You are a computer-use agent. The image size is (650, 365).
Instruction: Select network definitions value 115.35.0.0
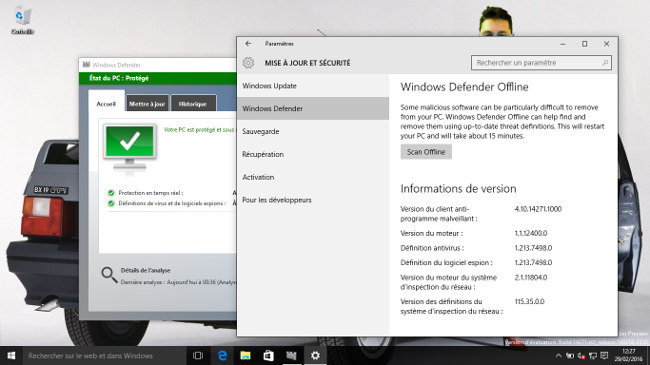[x=529, y=302]
